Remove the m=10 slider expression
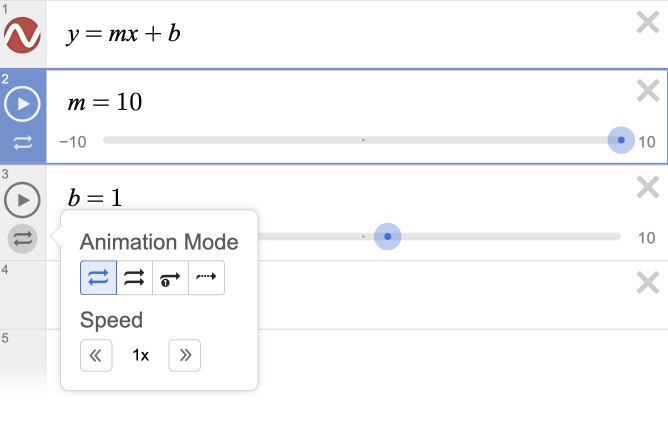 tap(648, 92)
